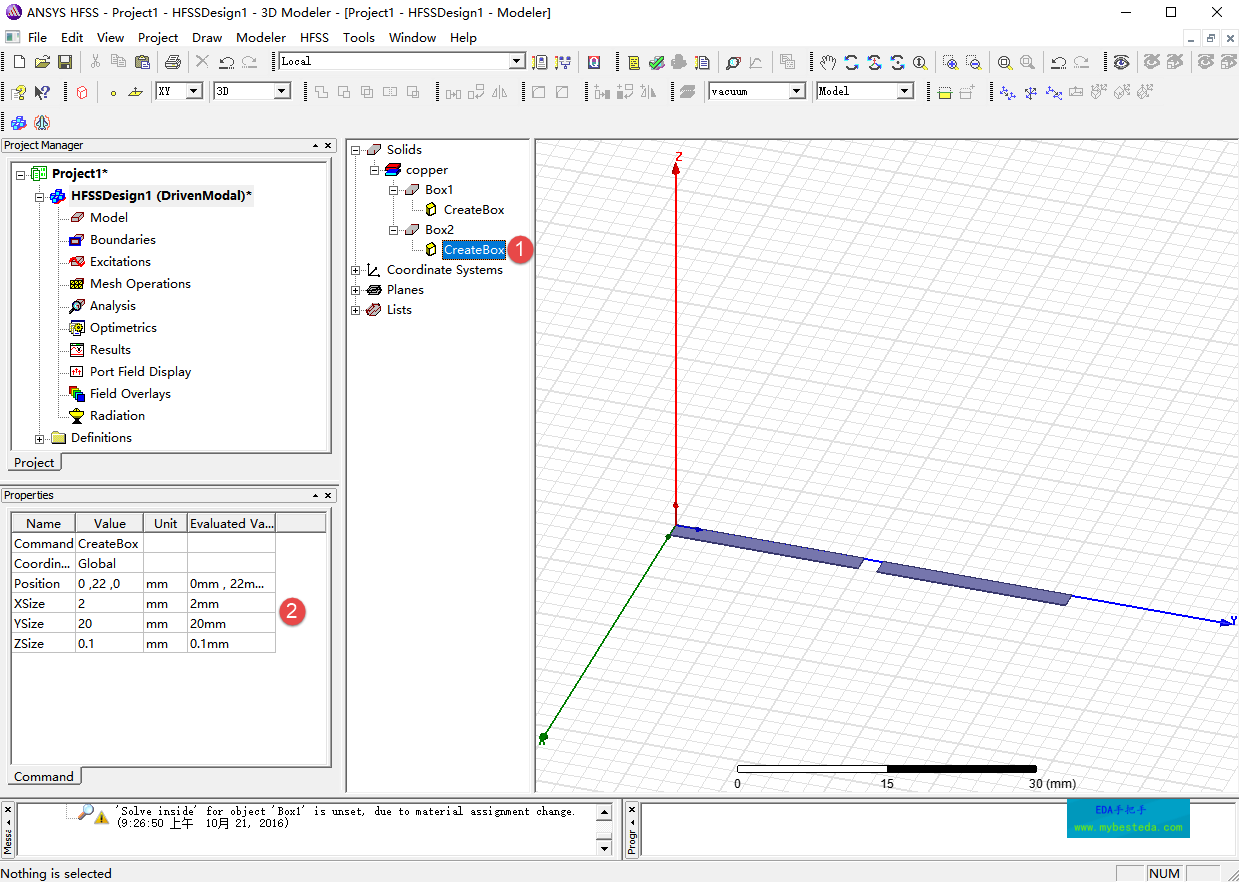Collapse the Box2 tree node
Image resolution: width=1239 pixels, height=882 pixels.
394,230
